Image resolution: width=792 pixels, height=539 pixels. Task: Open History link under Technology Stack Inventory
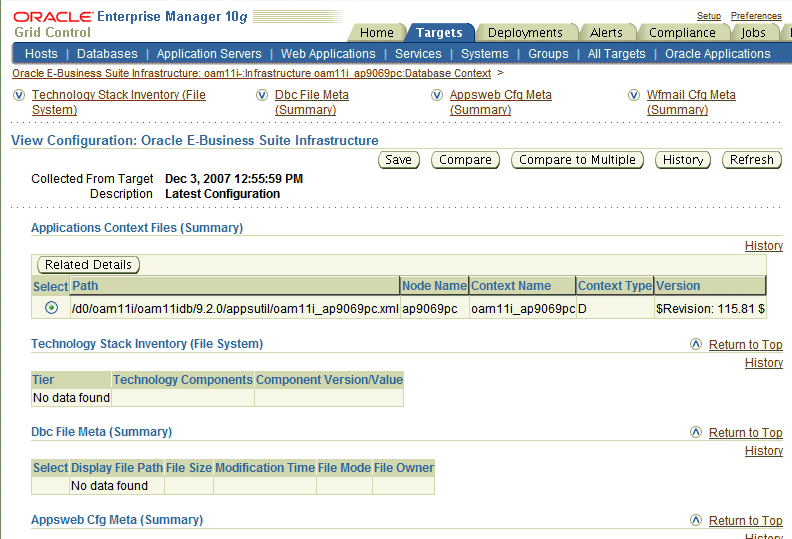[764, 363]
